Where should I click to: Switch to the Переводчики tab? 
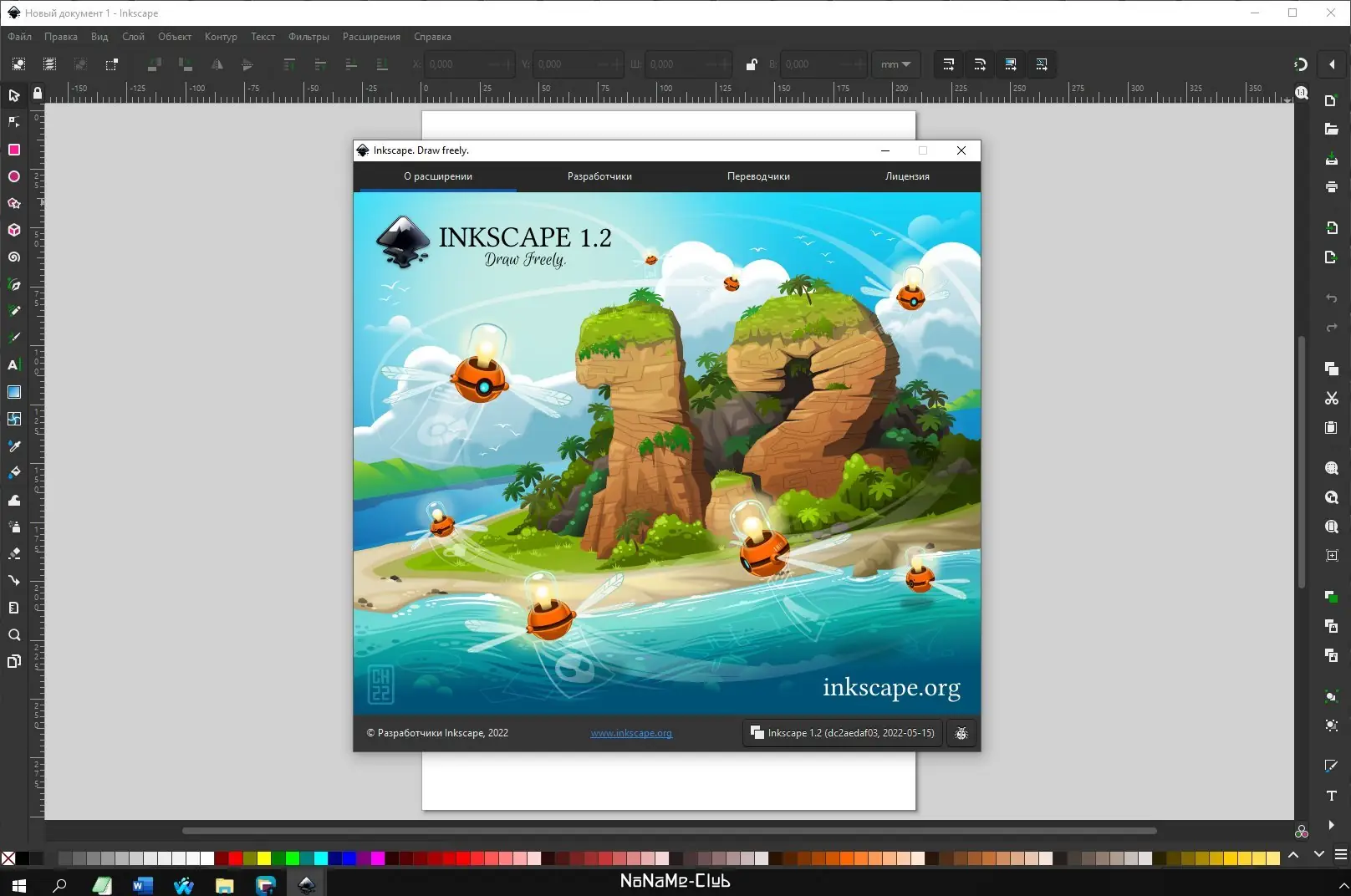(758, 176)
